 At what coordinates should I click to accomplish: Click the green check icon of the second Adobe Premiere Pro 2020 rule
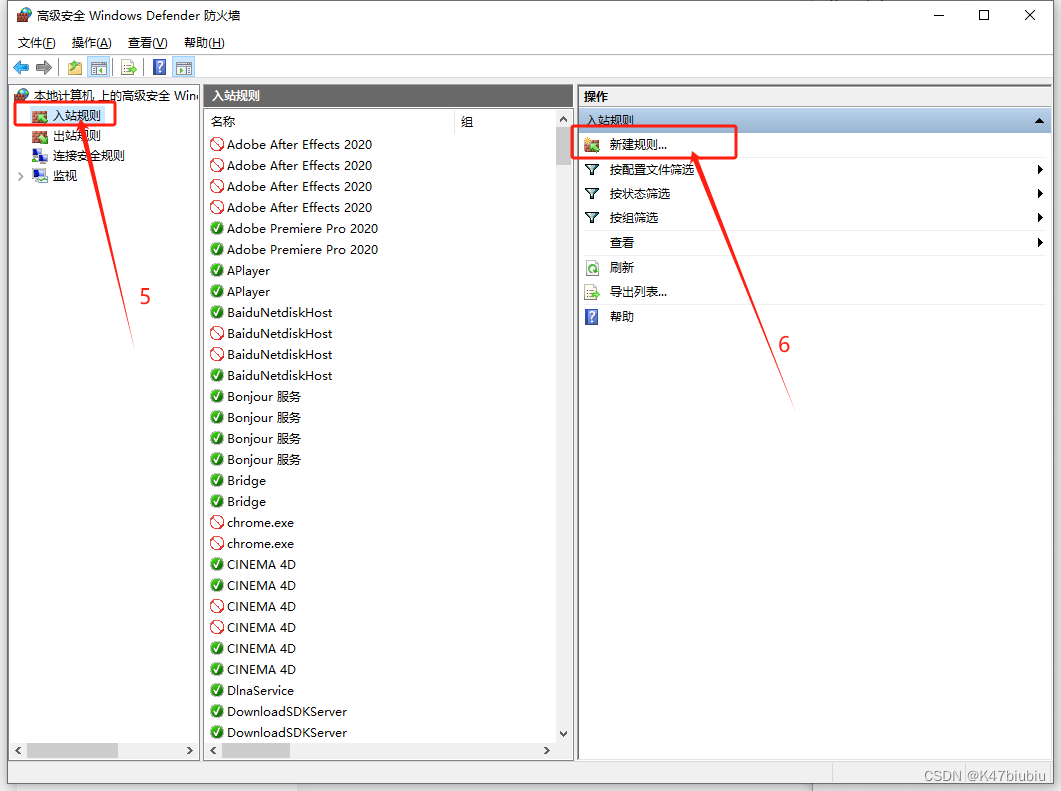click(x=217, y=249)
